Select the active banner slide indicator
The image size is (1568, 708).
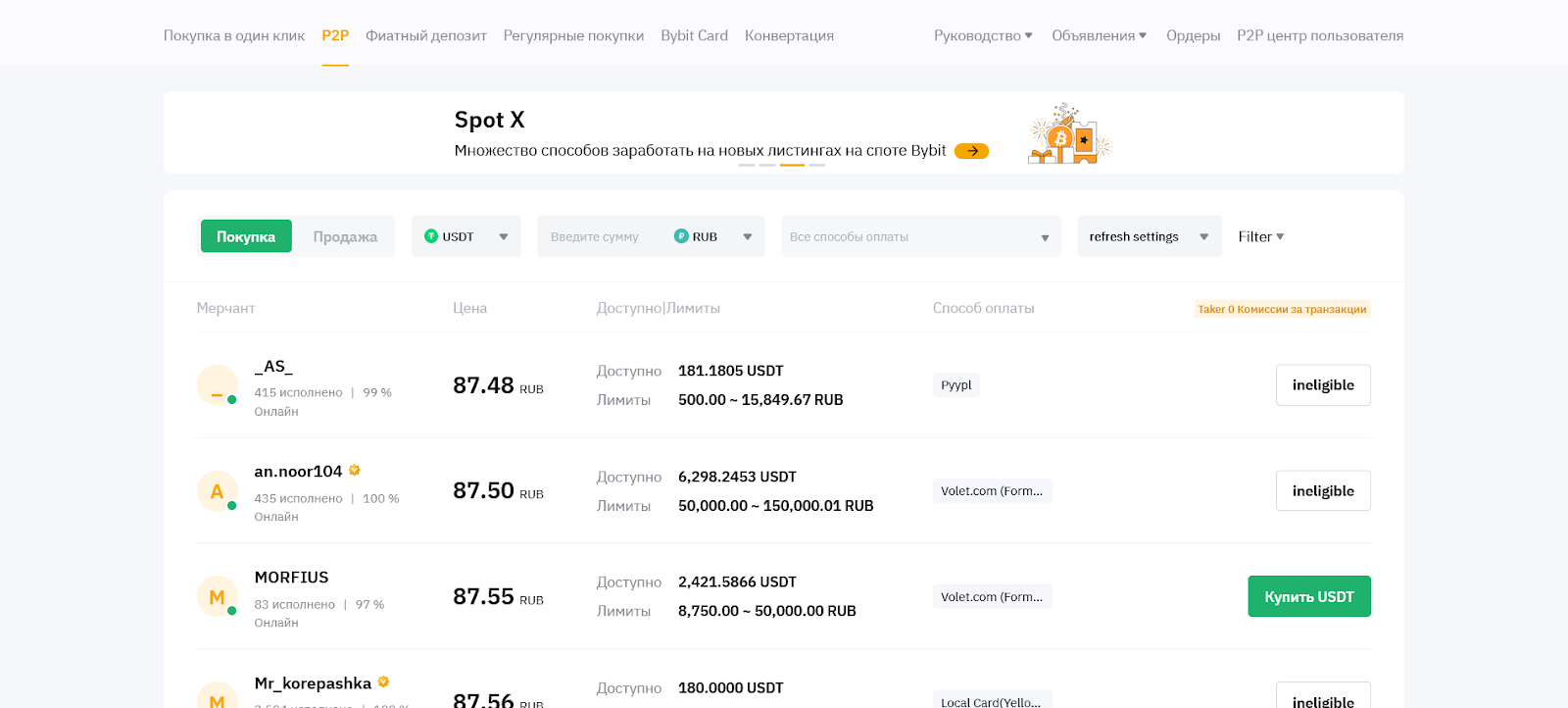pos(792,165)
